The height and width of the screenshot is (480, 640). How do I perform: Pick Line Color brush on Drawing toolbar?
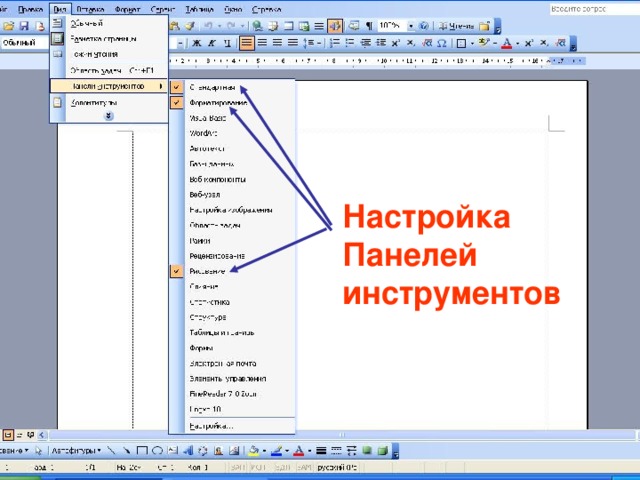(x=276, y=451)
